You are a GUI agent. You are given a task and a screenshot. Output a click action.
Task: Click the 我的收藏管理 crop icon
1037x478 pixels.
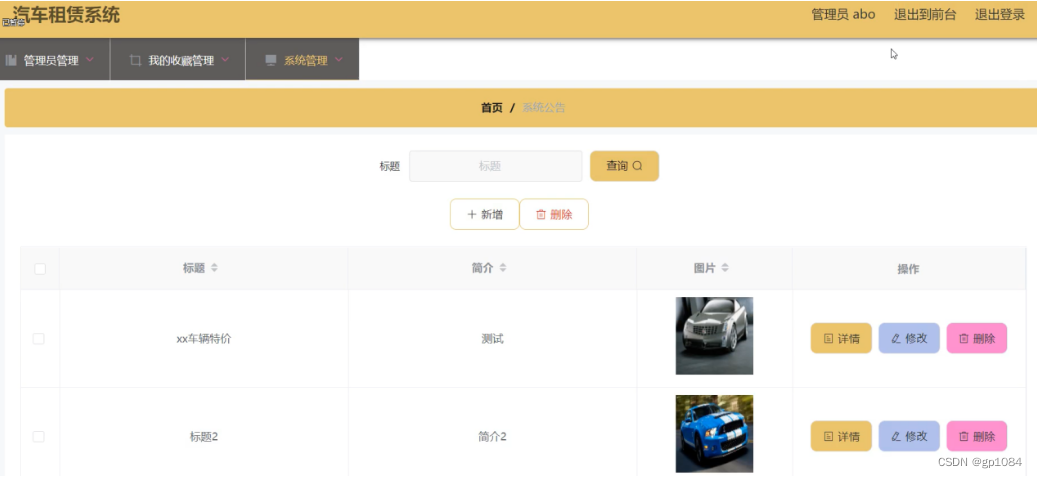135,61
